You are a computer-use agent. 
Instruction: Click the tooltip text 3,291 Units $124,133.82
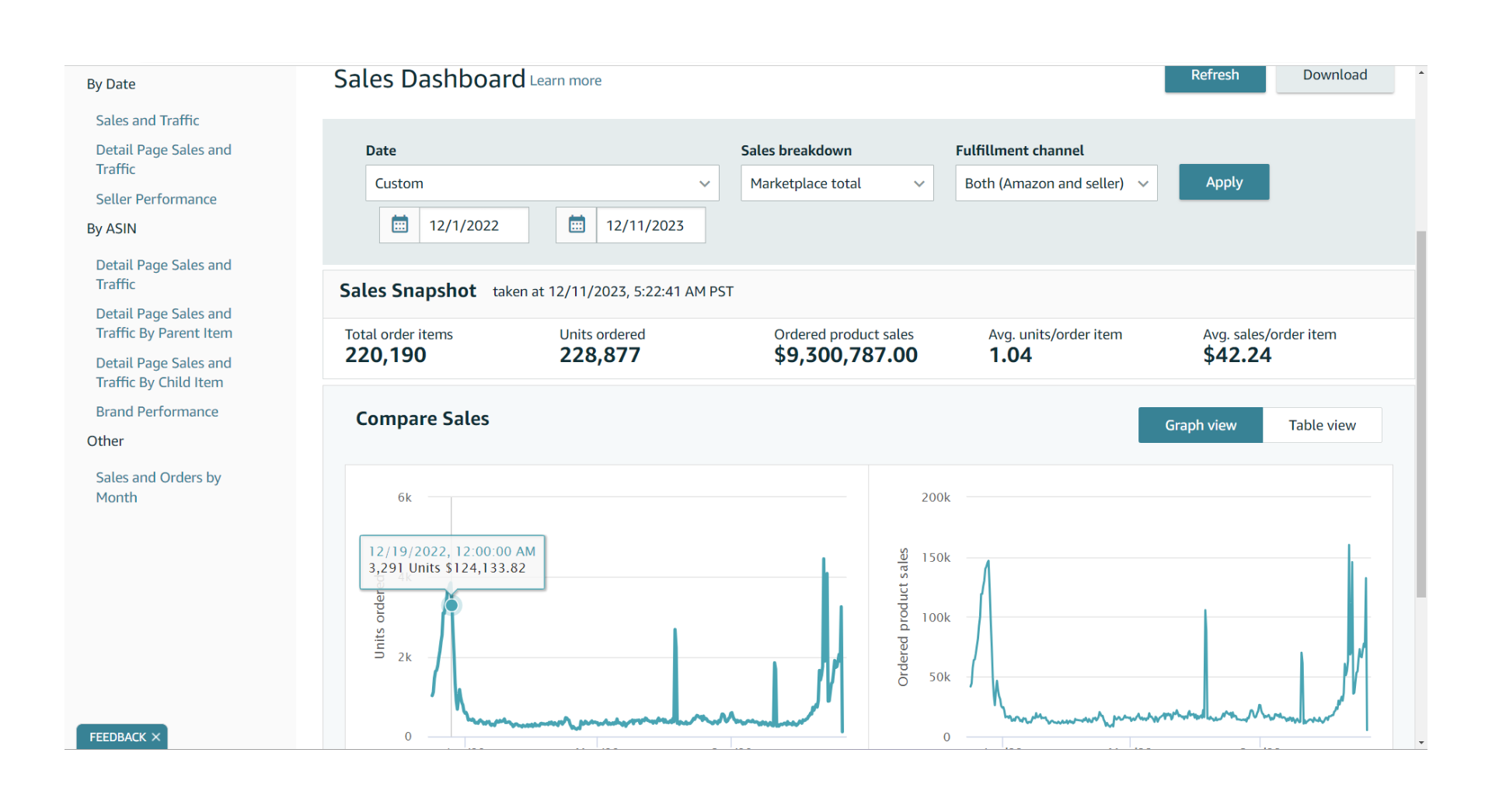[447, 568]
